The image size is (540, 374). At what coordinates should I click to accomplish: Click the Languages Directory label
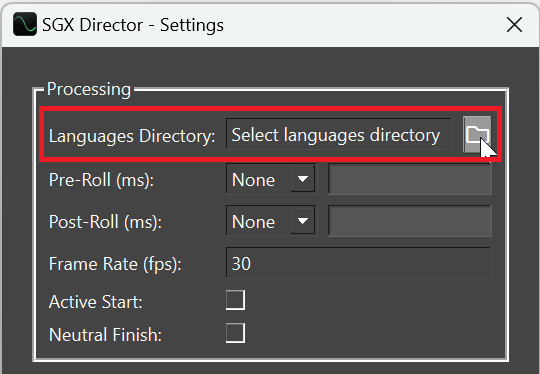(x=132, y=136)
